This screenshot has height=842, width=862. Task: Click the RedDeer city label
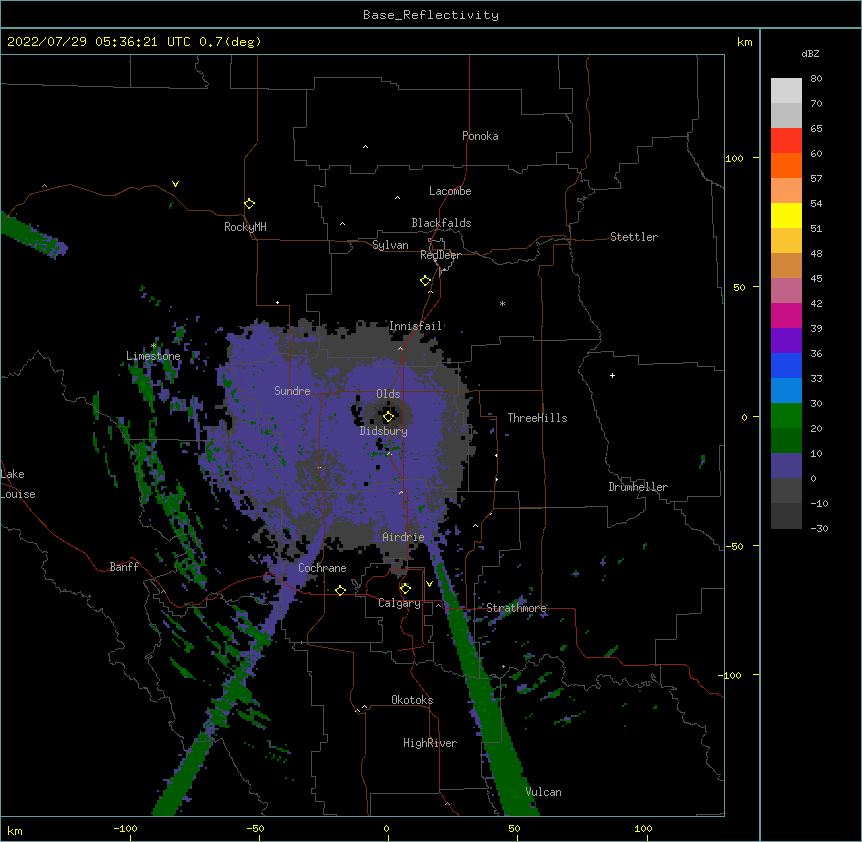pyautogui.click(x=440, y=255)
